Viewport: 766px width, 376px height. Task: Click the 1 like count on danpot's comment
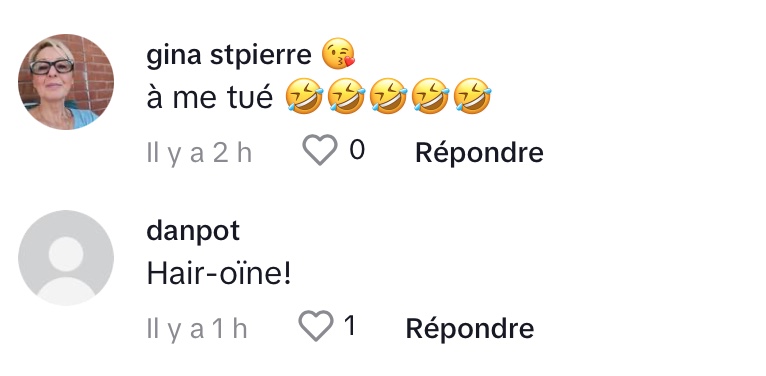(x=350, y=325)
